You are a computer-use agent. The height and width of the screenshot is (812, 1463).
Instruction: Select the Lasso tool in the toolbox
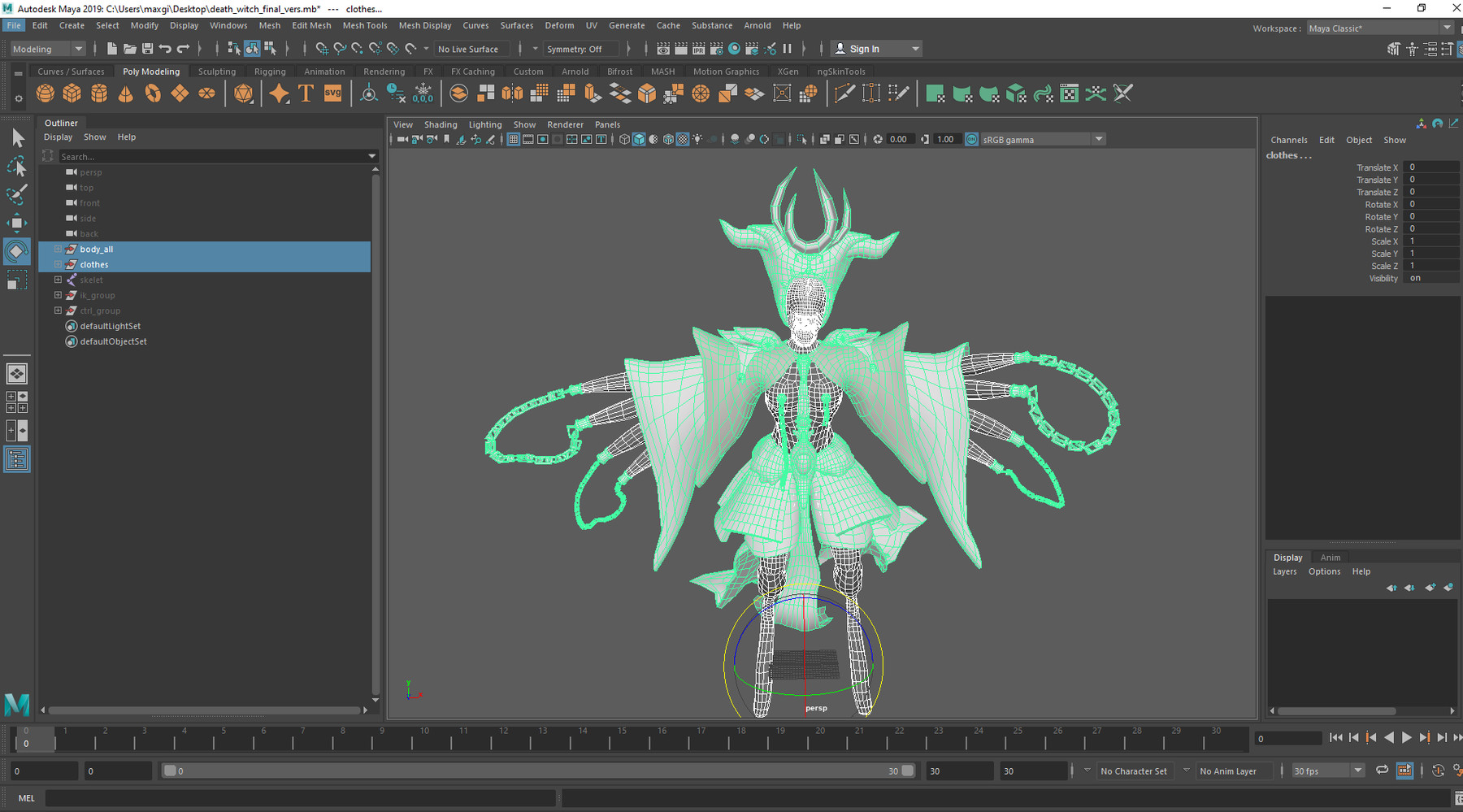pyautogui.click(x=17, y=167)
